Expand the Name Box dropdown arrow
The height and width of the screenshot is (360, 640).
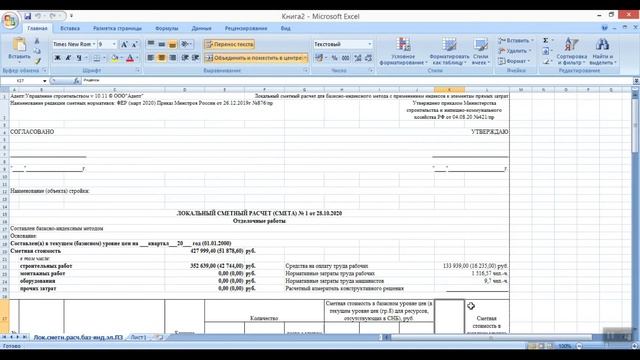click(x=44, y=81)
